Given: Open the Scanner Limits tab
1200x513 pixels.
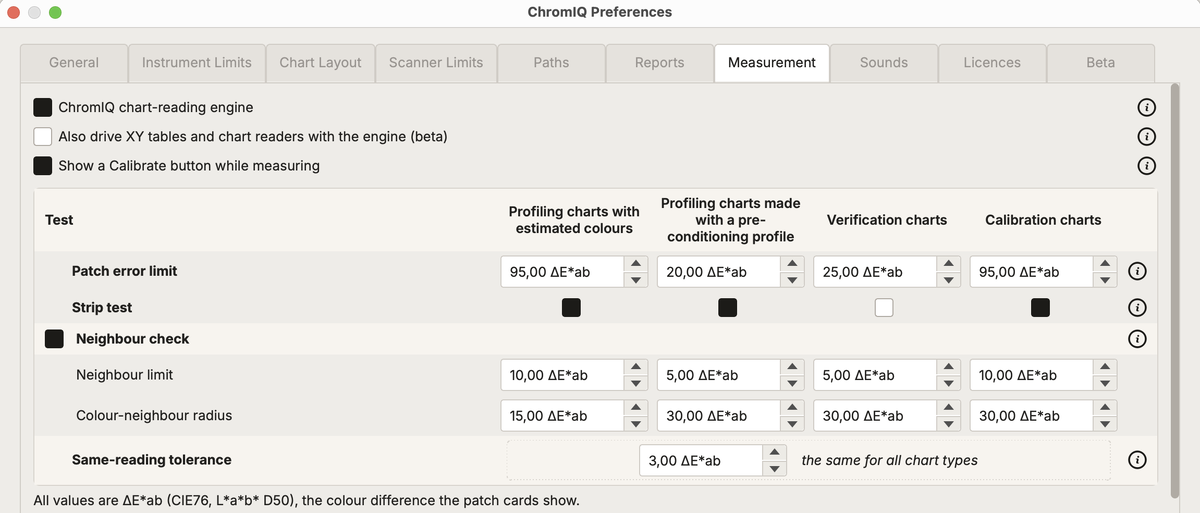Looking at the screenshot, I should pos(436,62).
